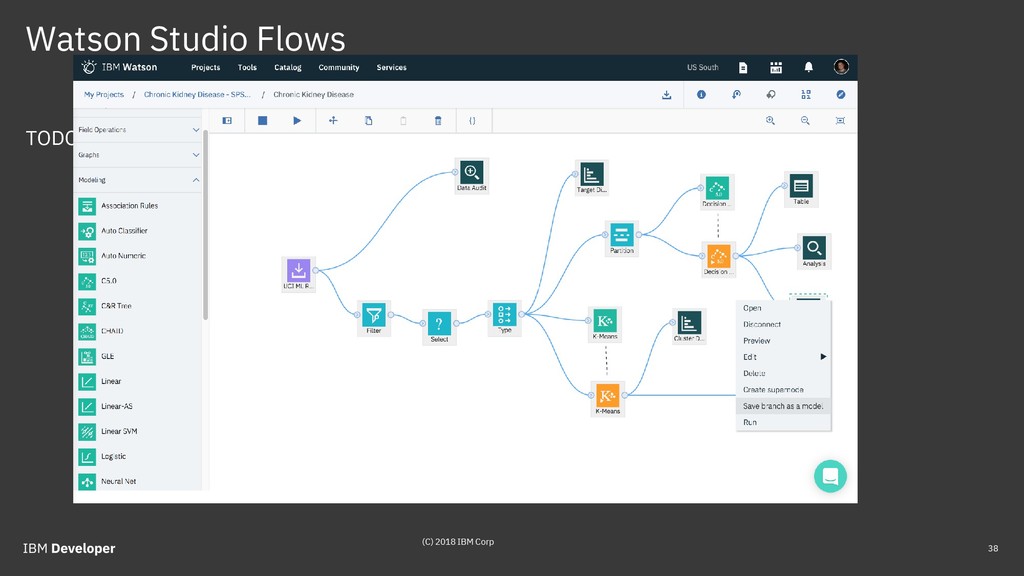Open the Projects menu
This screenshot has height=576, width=1024.
[x=205, y=67]
